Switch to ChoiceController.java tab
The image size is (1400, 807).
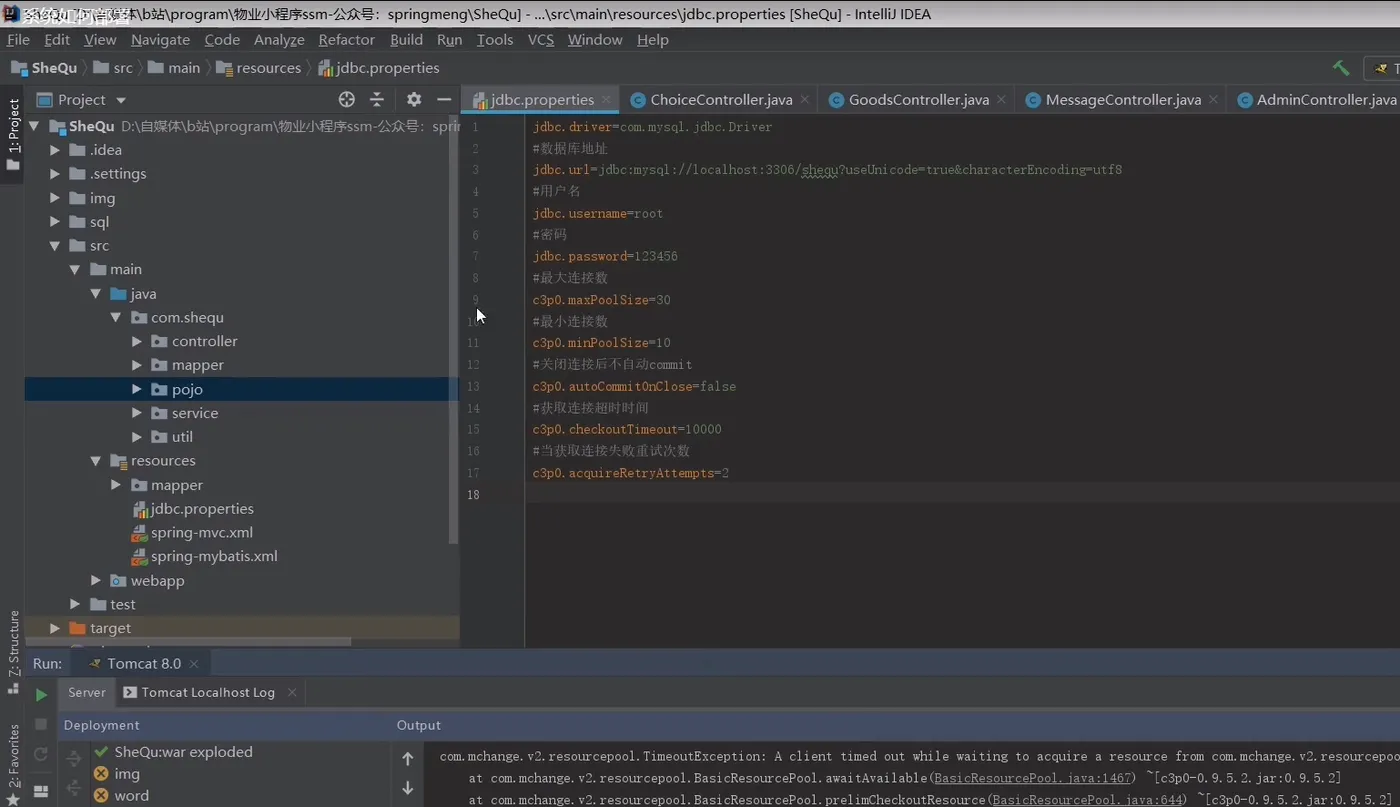click(x=720, y=99)
